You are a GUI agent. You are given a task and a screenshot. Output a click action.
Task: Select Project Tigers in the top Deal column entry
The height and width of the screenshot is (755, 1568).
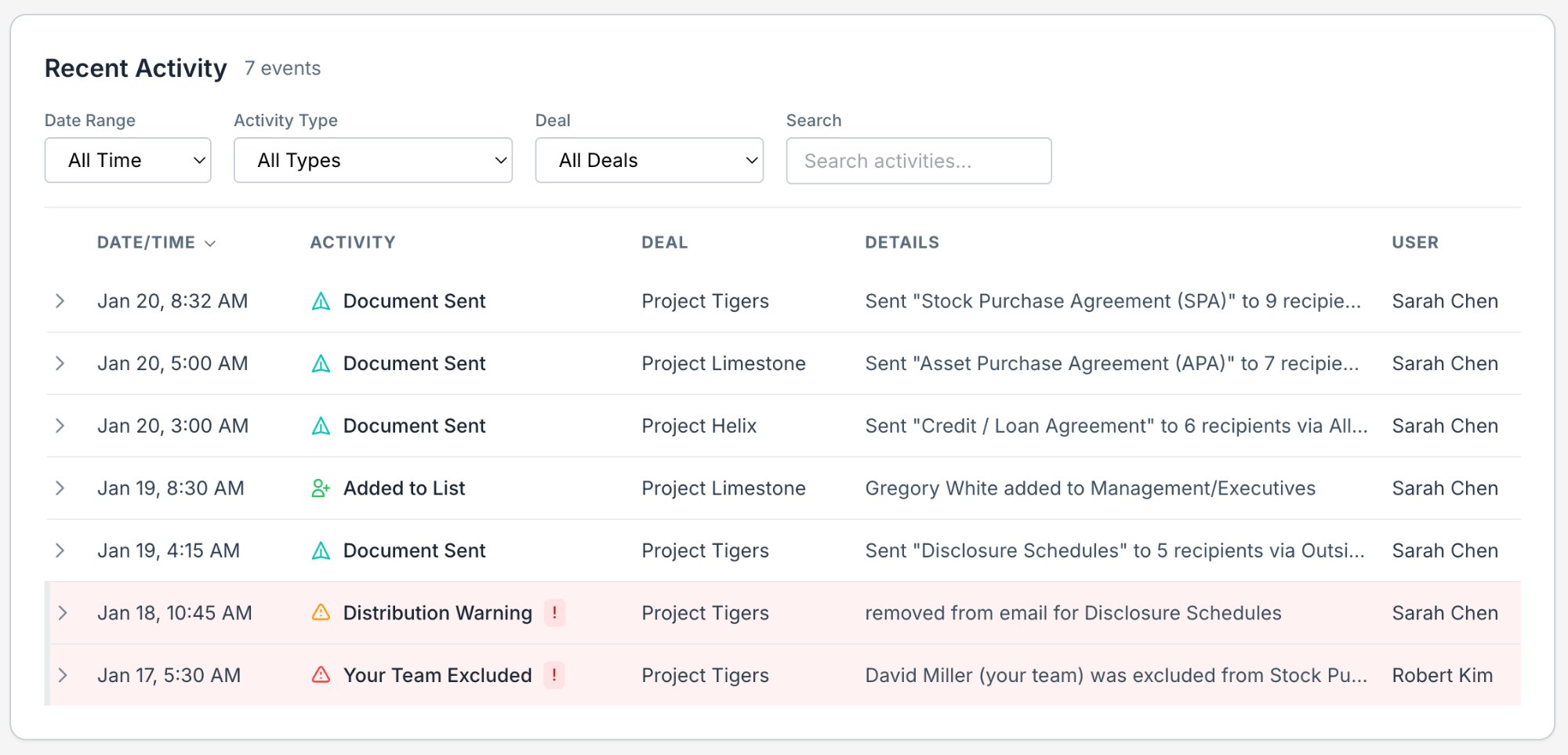[705, 300]
